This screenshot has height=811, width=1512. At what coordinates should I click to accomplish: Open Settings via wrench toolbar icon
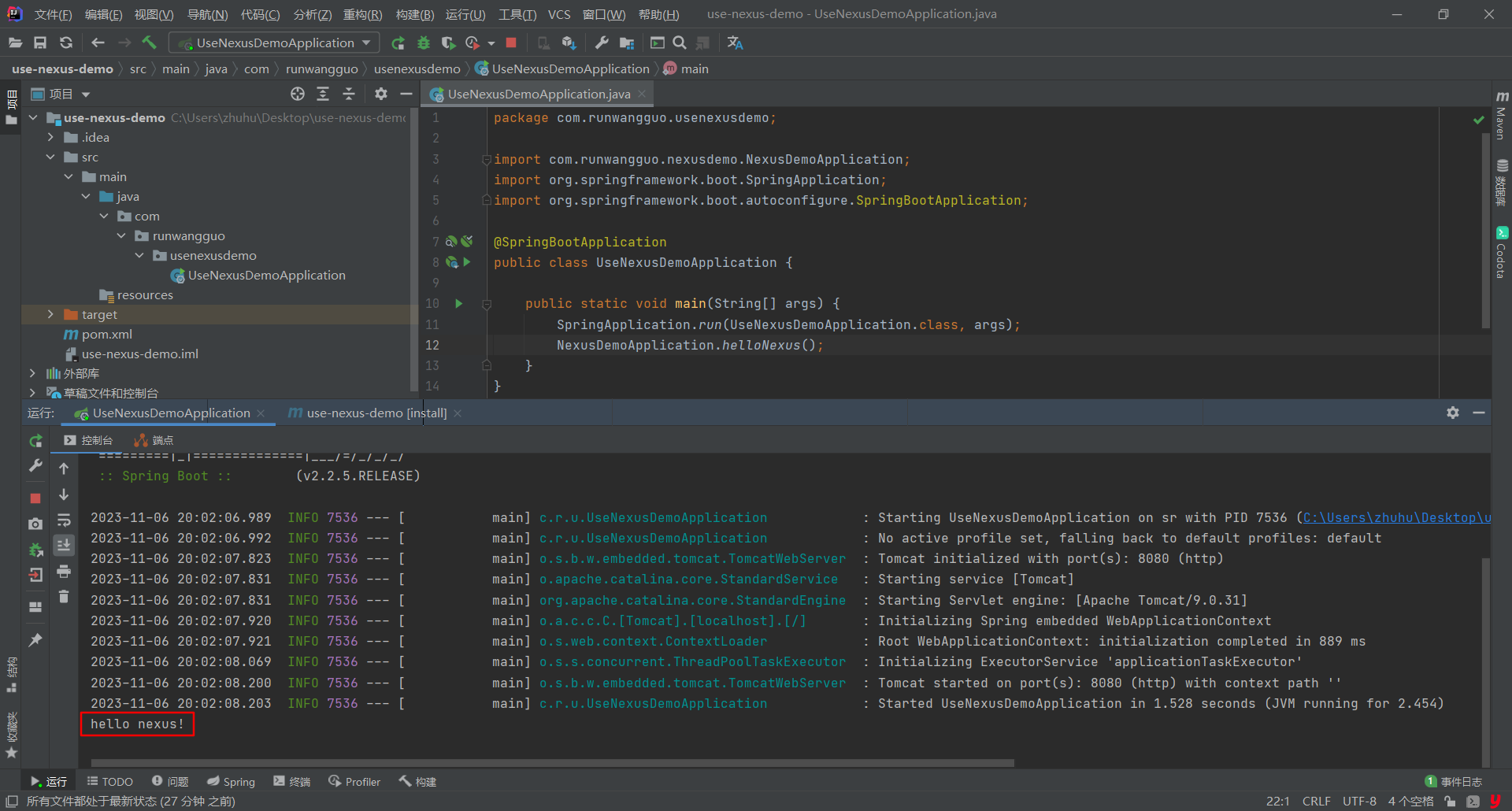coord(601,43)
